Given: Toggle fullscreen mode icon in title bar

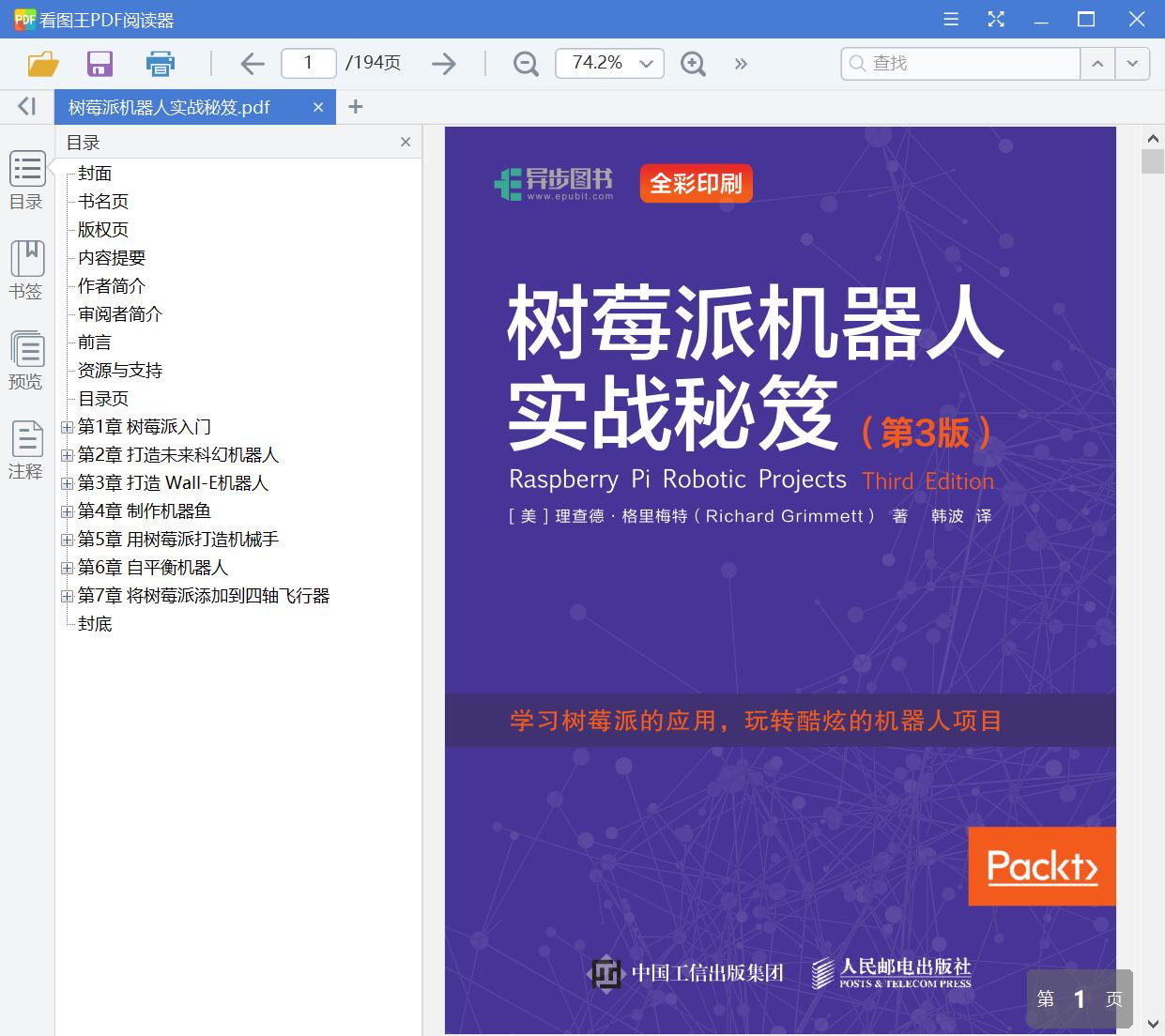Looking at the screenshot, I should pos(996,19).
